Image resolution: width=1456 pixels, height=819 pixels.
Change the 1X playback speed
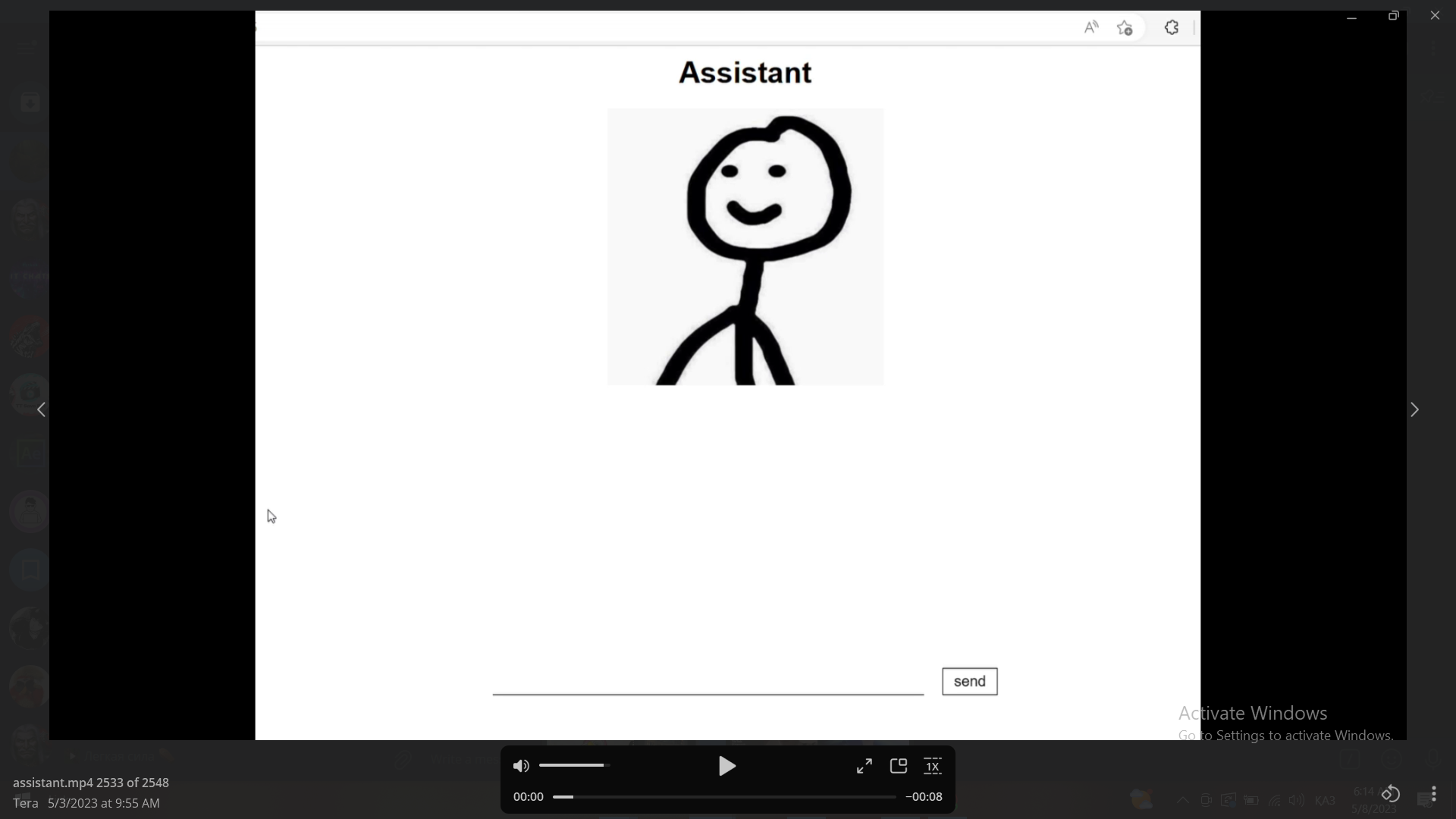[x=933, y=766]
